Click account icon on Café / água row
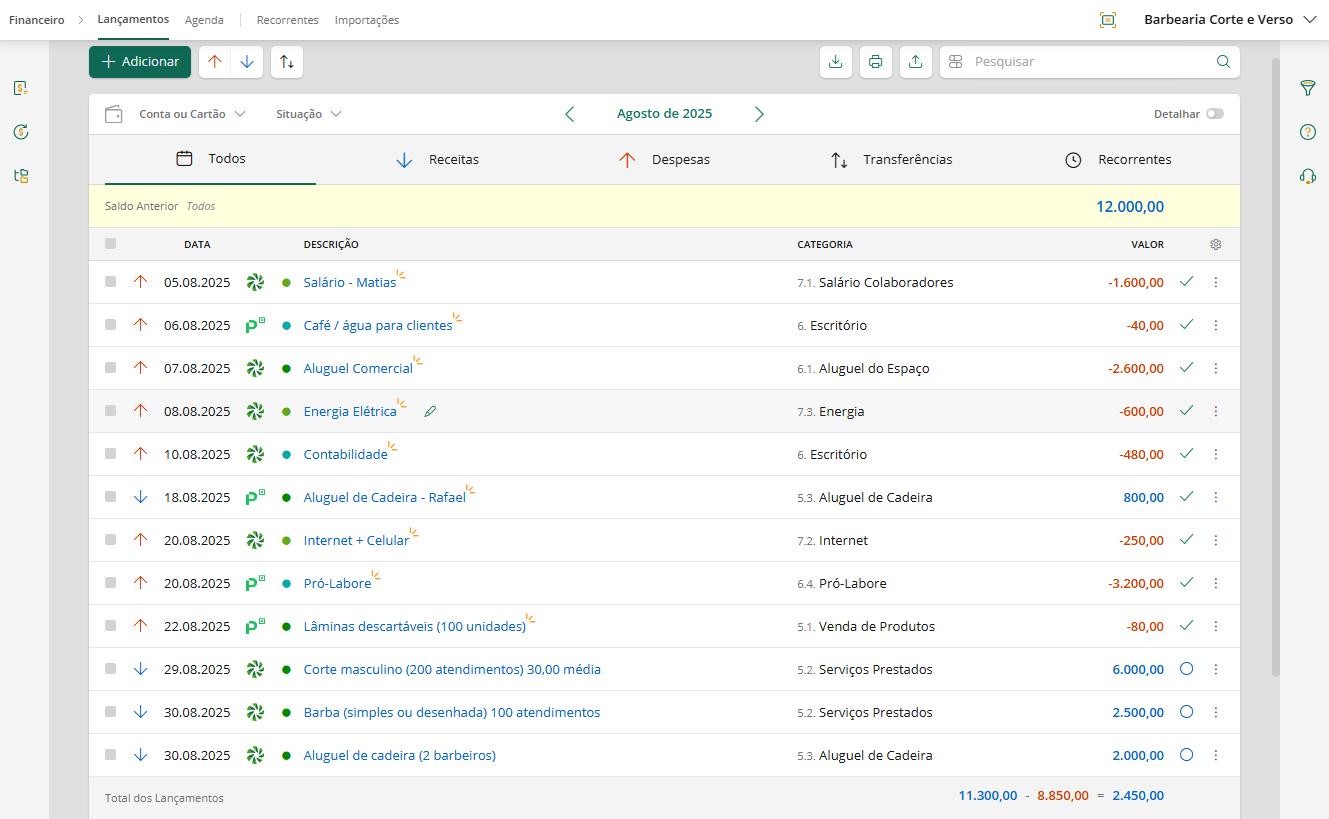The width and height of the screenshot is (1329, 819). pos(255,325)
